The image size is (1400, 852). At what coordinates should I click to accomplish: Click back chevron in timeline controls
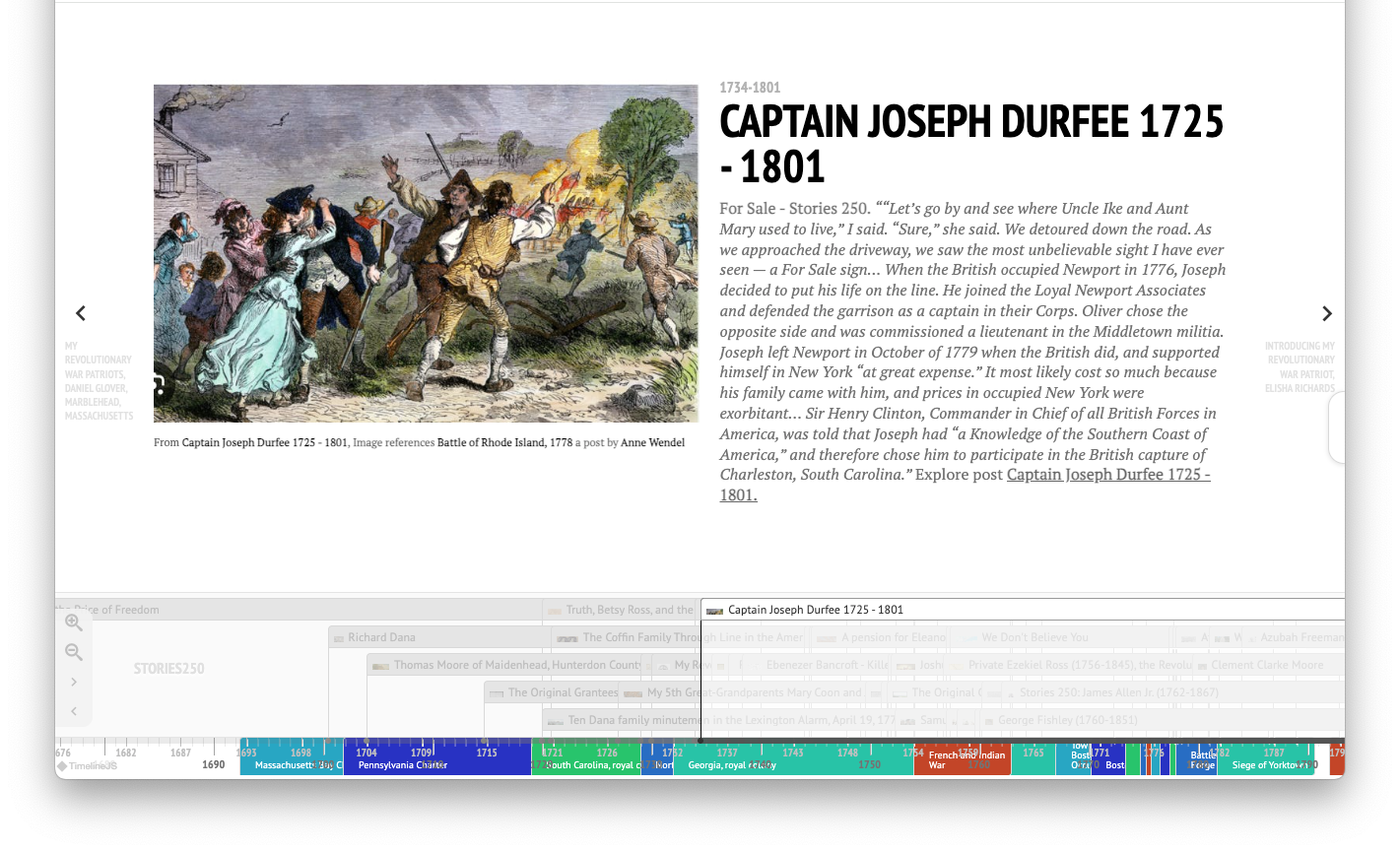pos(74,711)
